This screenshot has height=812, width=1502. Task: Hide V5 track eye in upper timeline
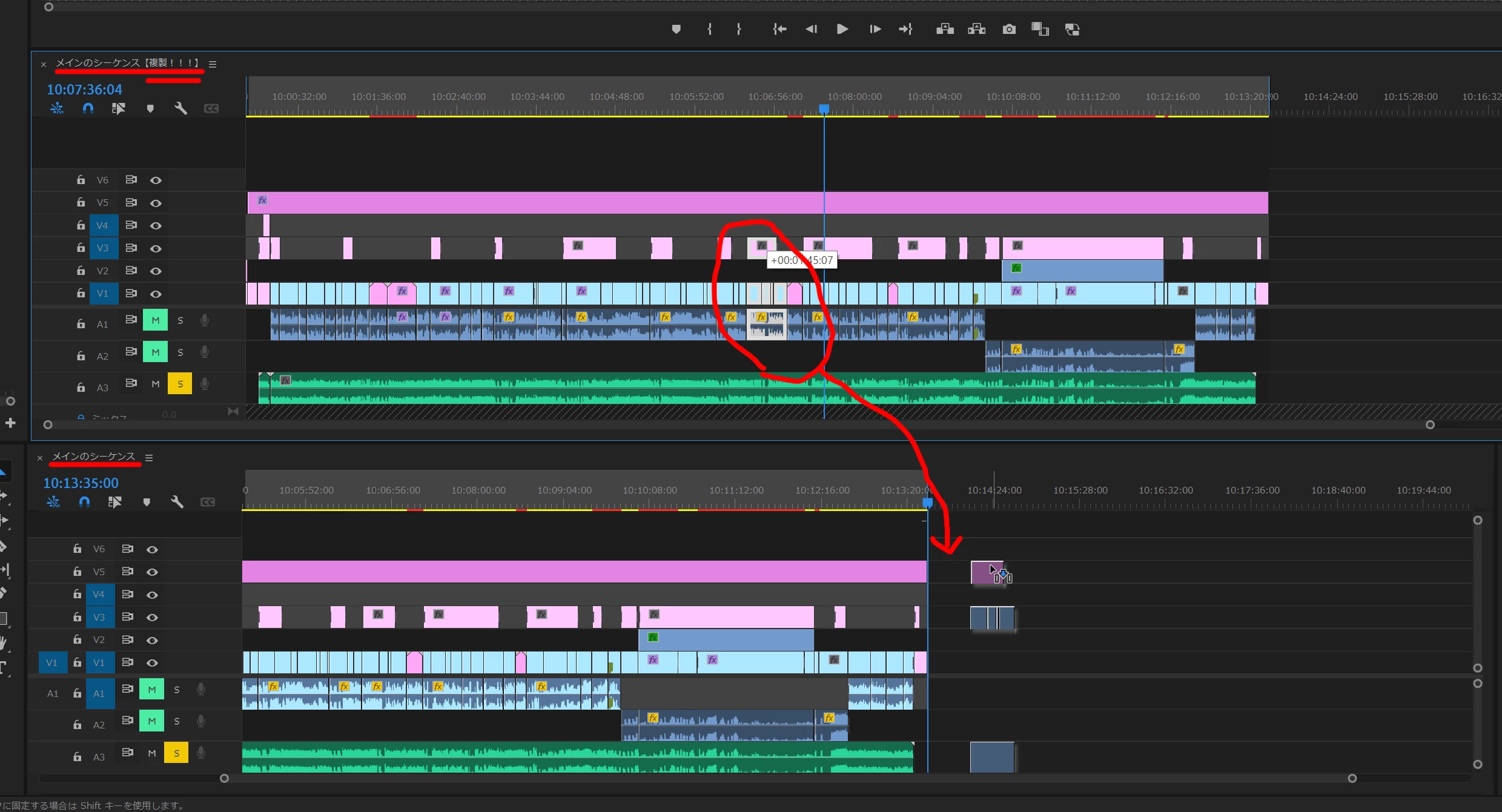[156, 203]
